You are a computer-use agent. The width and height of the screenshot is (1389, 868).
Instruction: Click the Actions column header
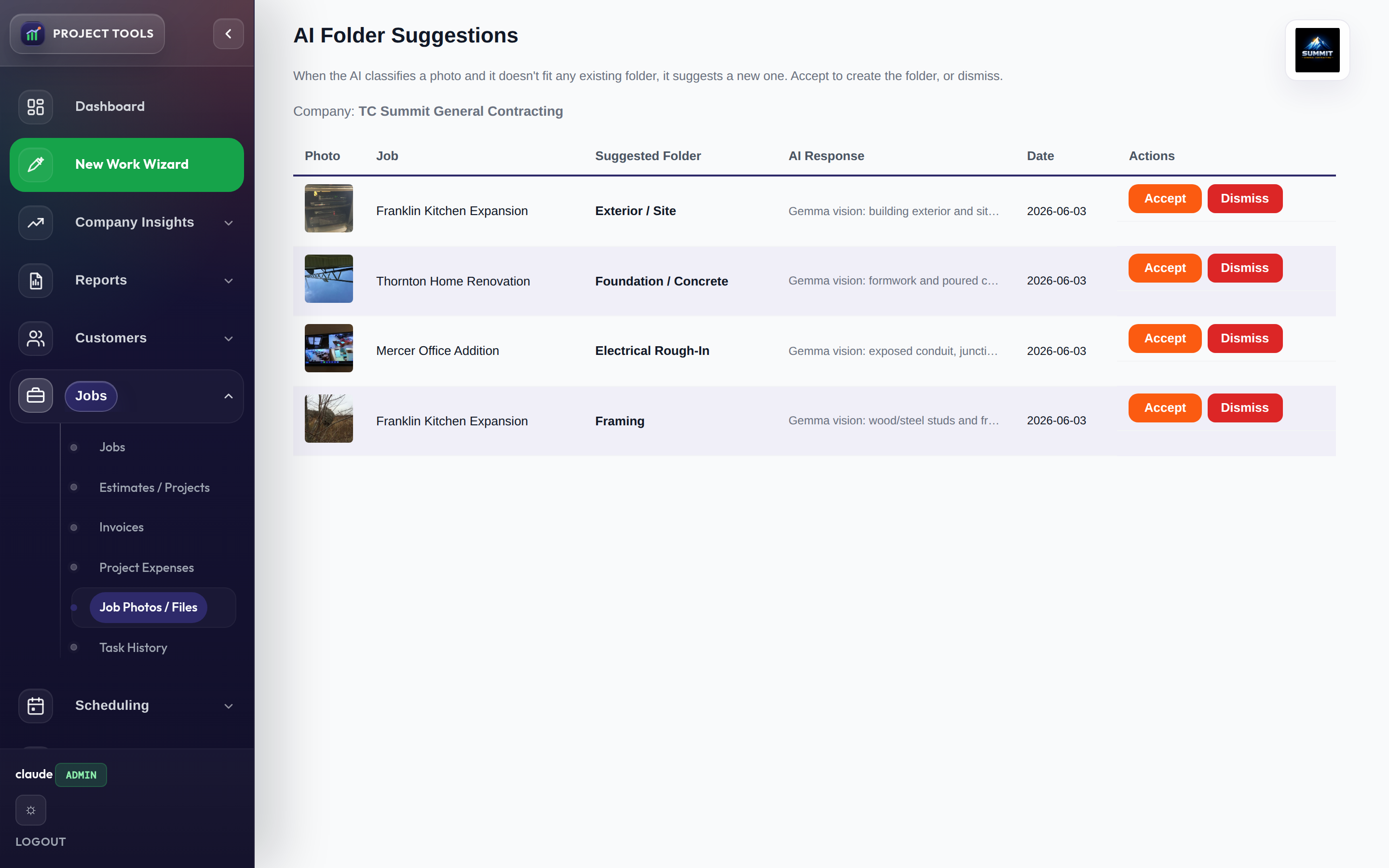click(x=1151, y=156)
